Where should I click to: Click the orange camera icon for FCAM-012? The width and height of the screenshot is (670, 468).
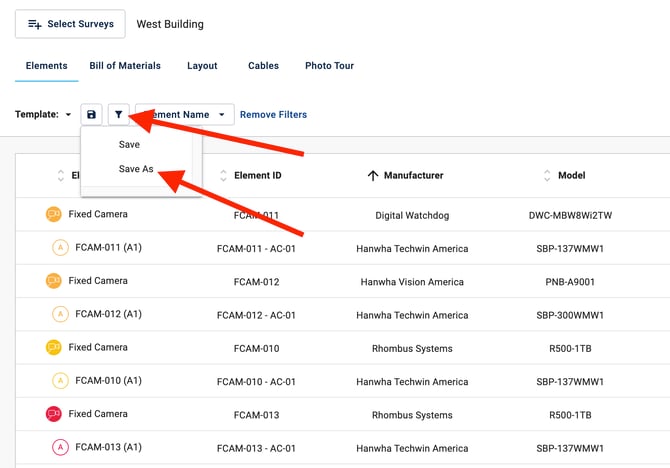[x=54, y=281]
